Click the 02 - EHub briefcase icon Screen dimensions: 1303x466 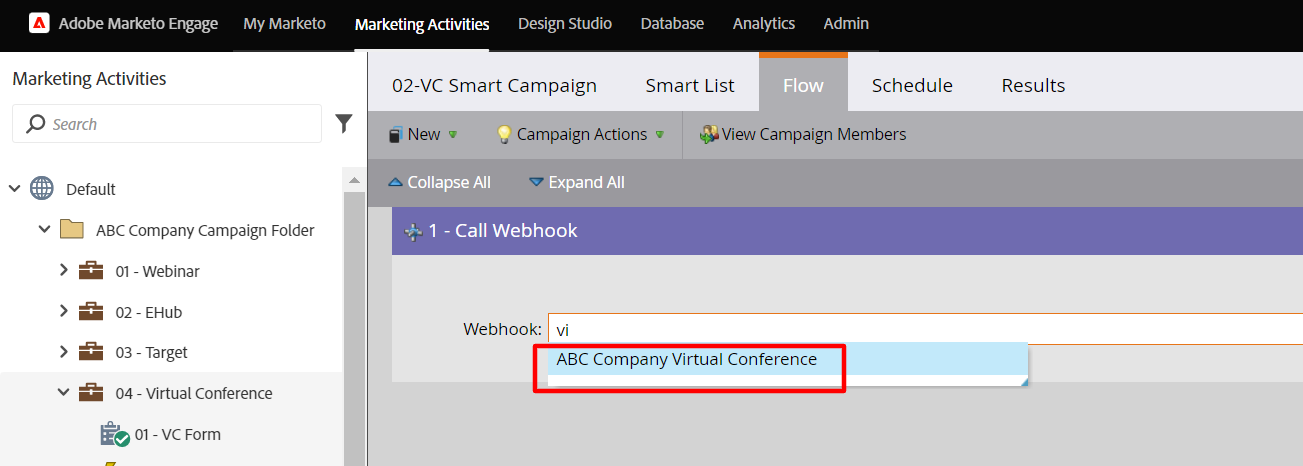(91, 312)
